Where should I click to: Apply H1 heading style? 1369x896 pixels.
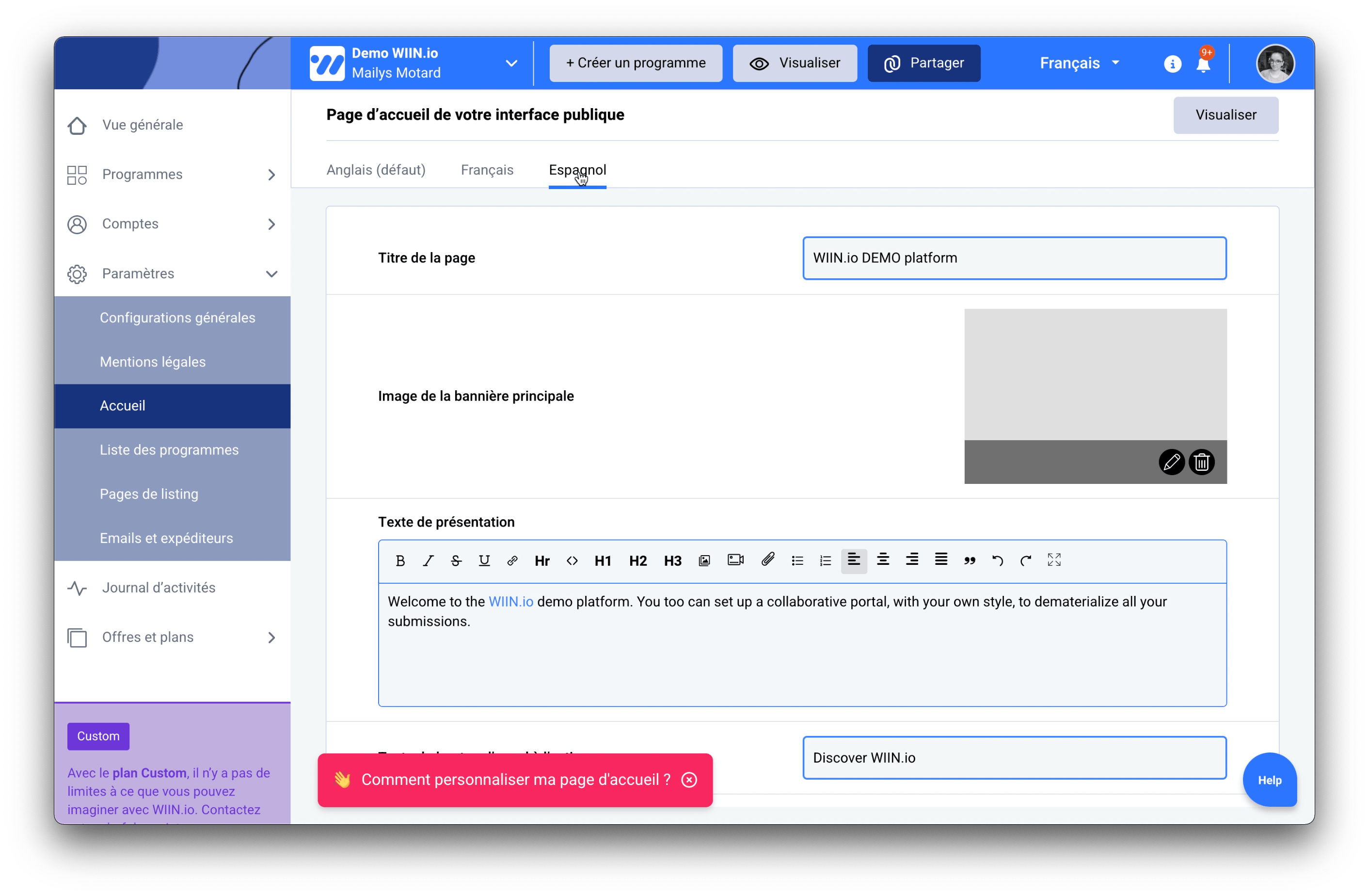point(603,561)
